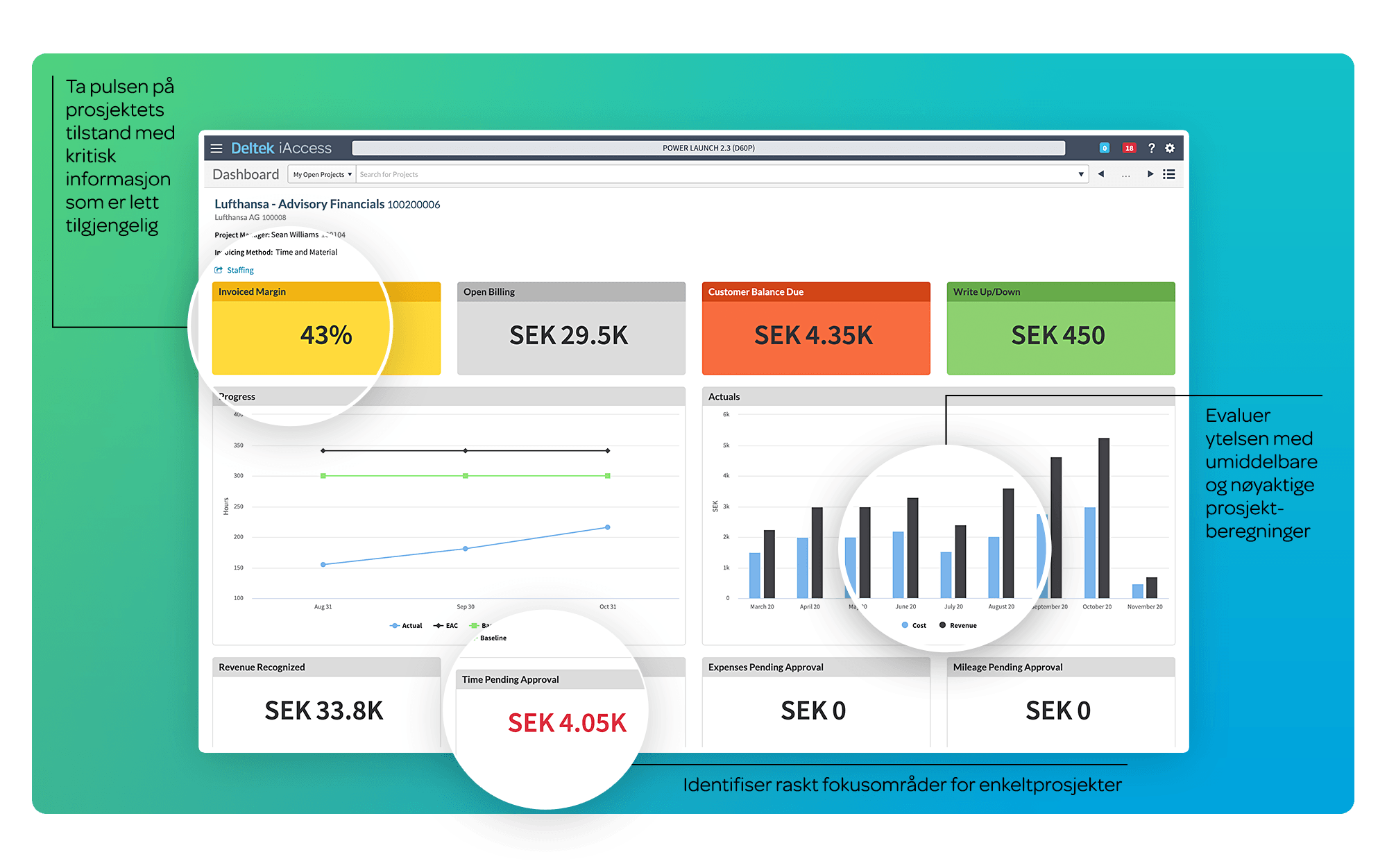Open the Staffing link
This screenshot has height=868, width=1387.
[x=240, y=270]
